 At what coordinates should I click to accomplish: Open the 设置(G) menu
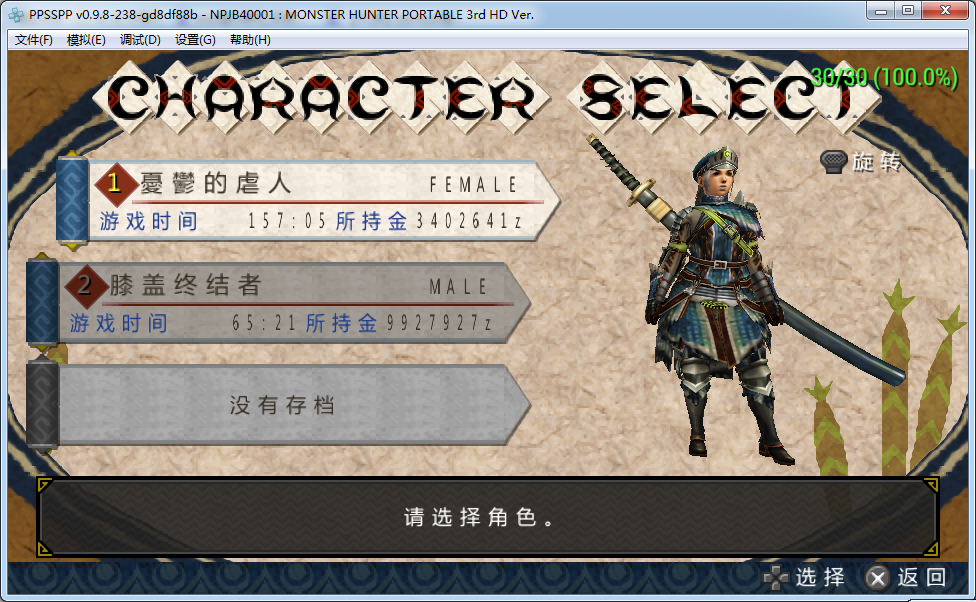[195, 40]
